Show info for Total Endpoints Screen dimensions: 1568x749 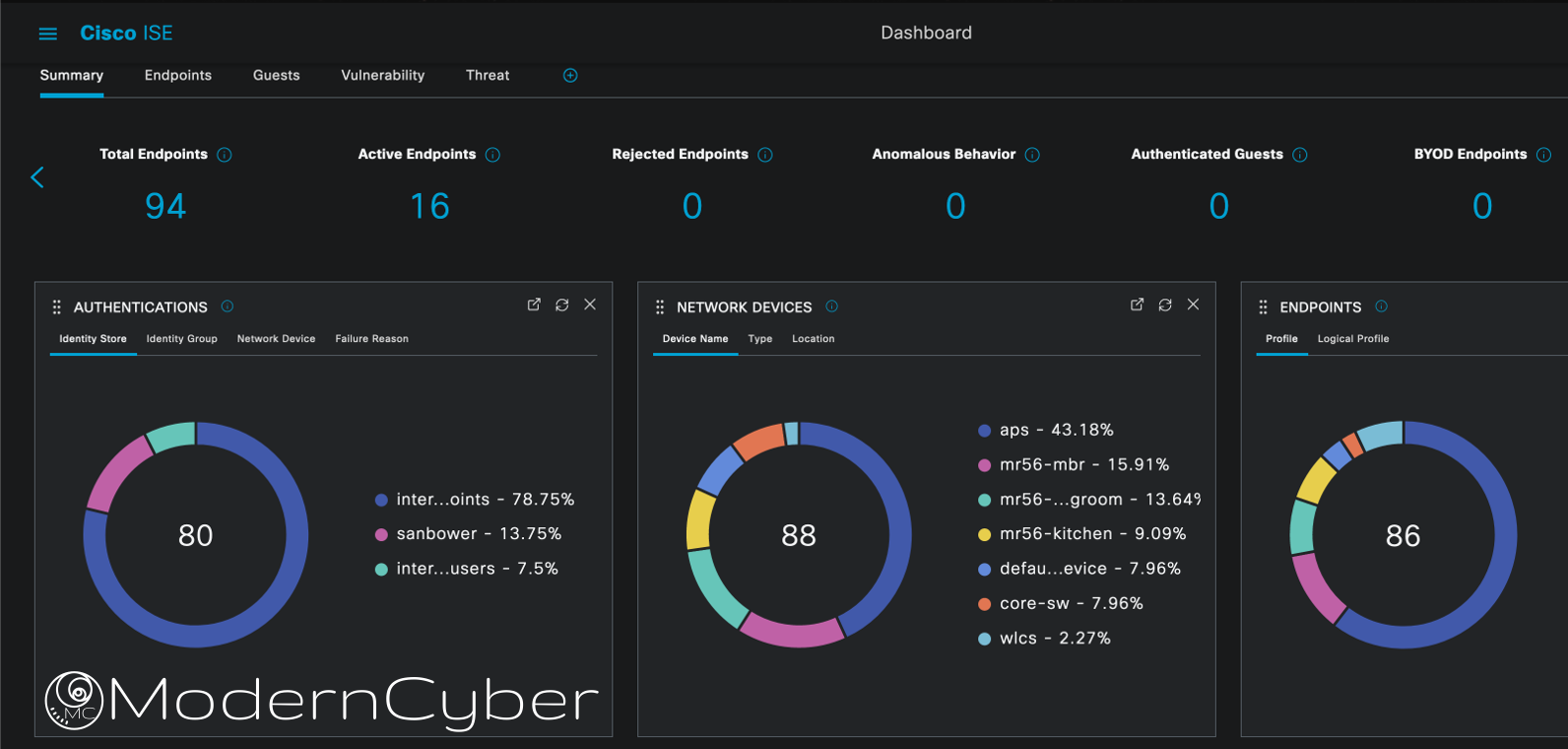225,155
